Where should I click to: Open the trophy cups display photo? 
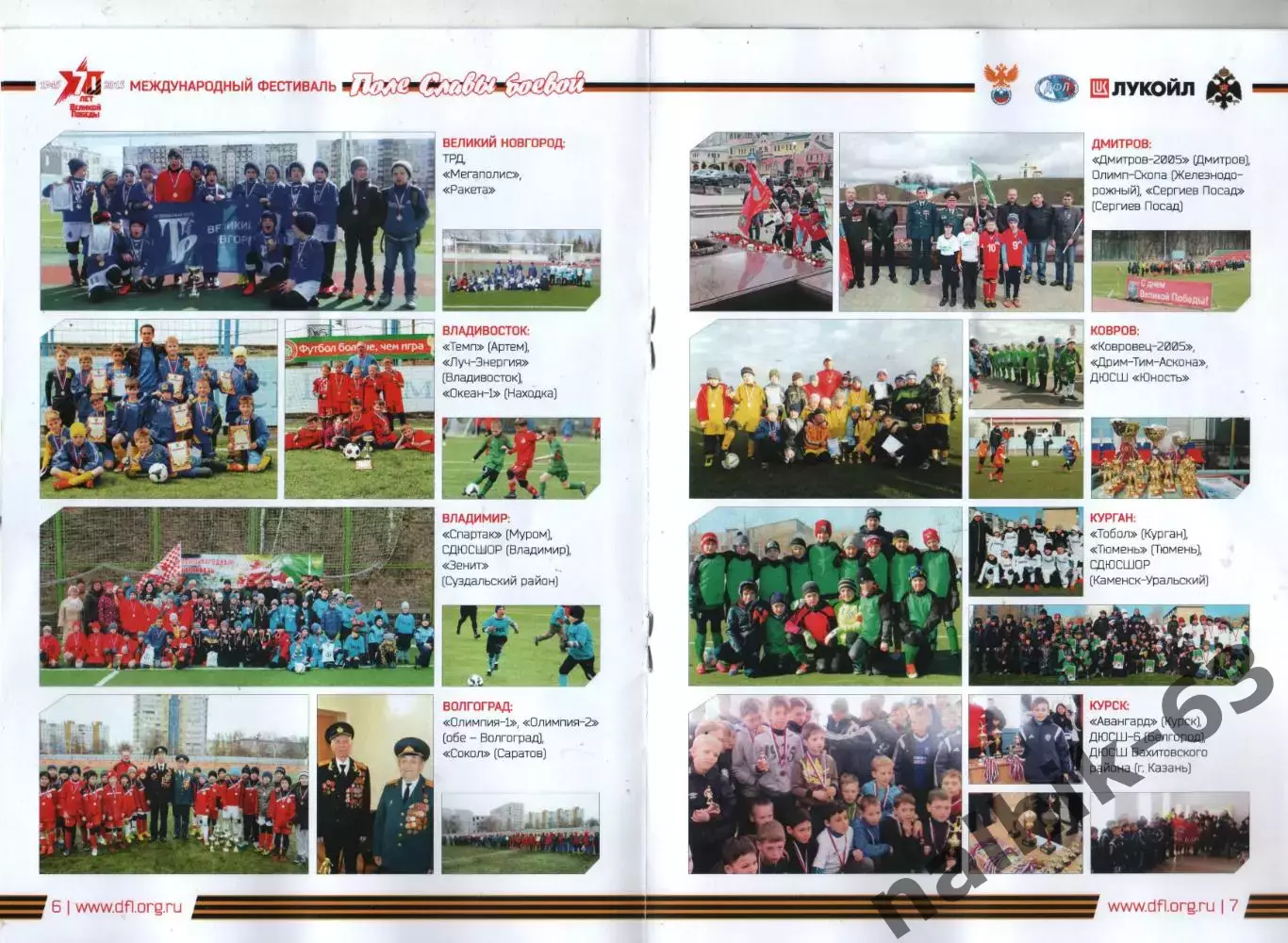pyautogui.click(x=1169, y=458)
